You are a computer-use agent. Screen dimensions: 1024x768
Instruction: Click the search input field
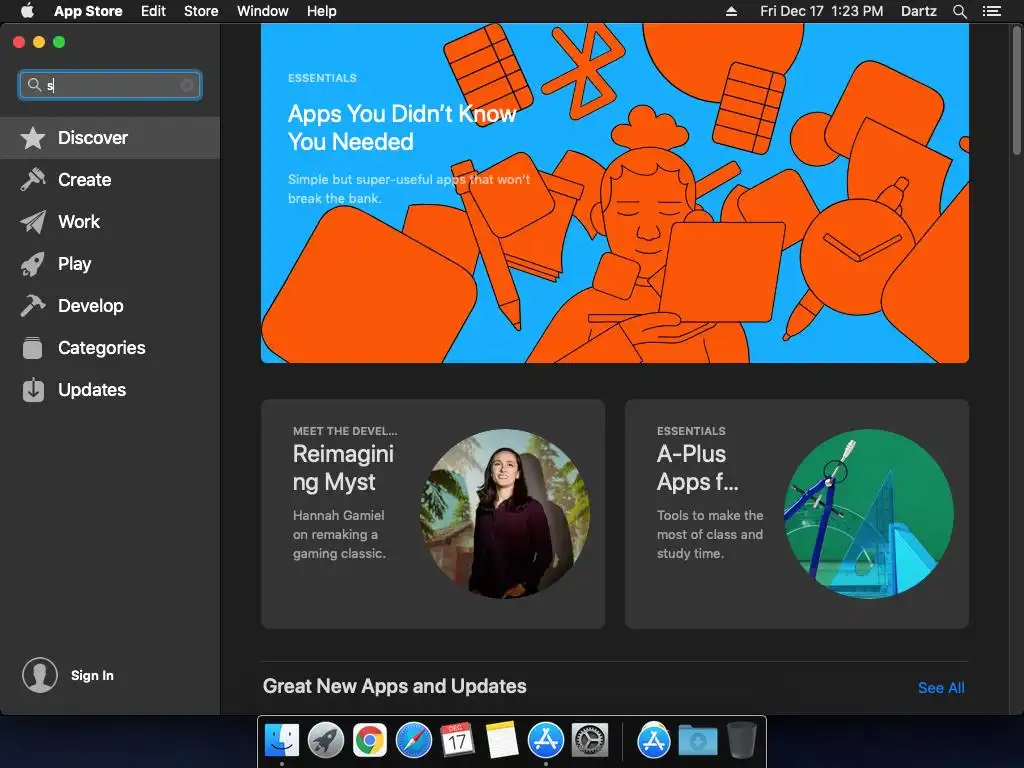[110, 85]
